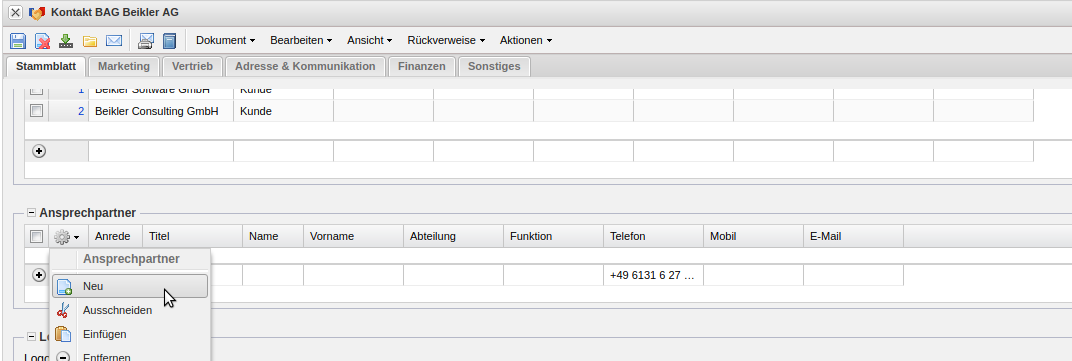Image resolution: width=1072 pixels, height=361 pixels.
Task: Check the checkbox beside Beikler Software GmbH
Action: (37, 90)
